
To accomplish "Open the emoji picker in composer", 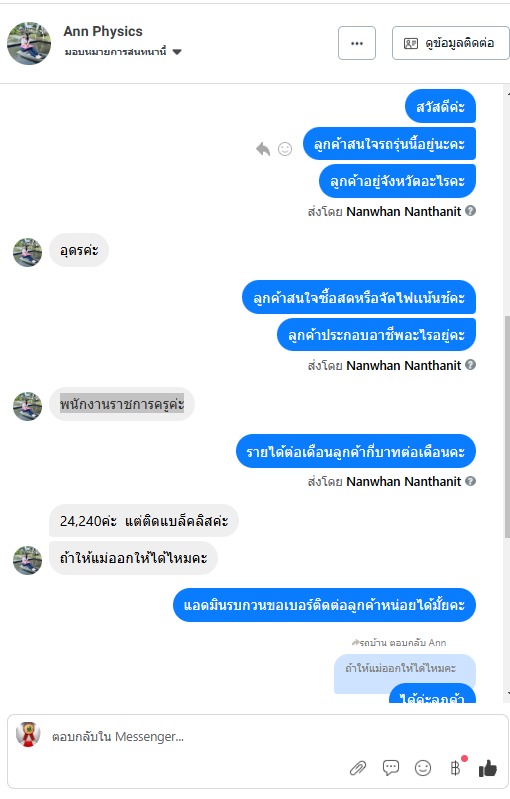I will click(x=423, y=768).
